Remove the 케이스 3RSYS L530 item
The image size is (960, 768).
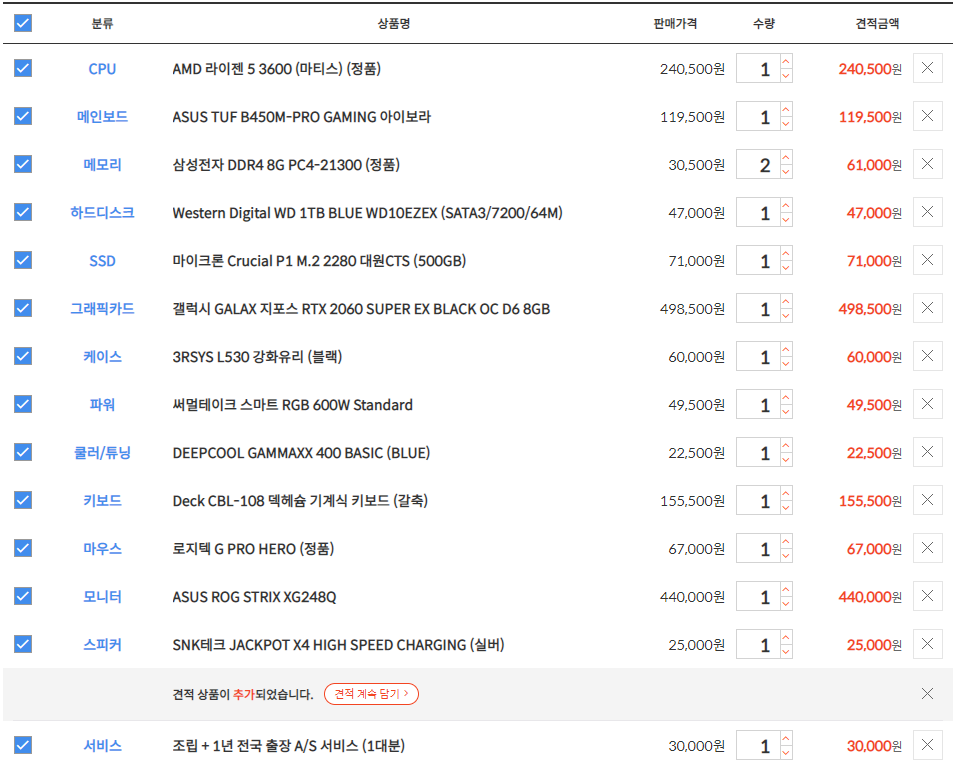[927, 356]
